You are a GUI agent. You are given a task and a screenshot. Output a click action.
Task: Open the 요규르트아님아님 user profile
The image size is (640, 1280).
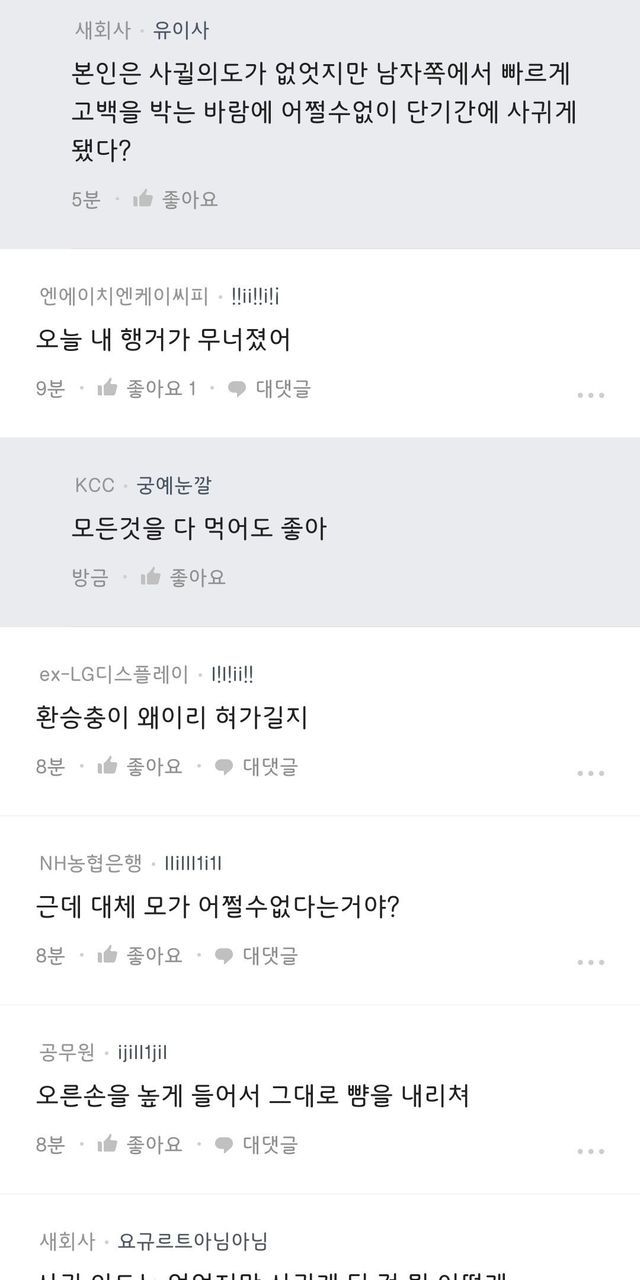click(x=192, y=1241)
